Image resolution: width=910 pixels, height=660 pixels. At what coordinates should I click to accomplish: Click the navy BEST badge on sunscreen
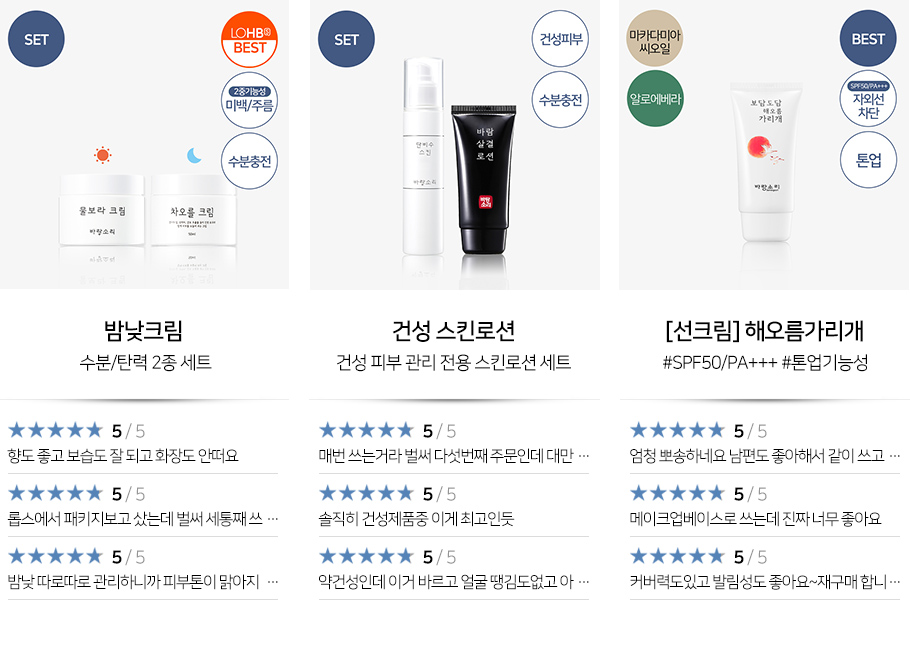pos(868,38)
